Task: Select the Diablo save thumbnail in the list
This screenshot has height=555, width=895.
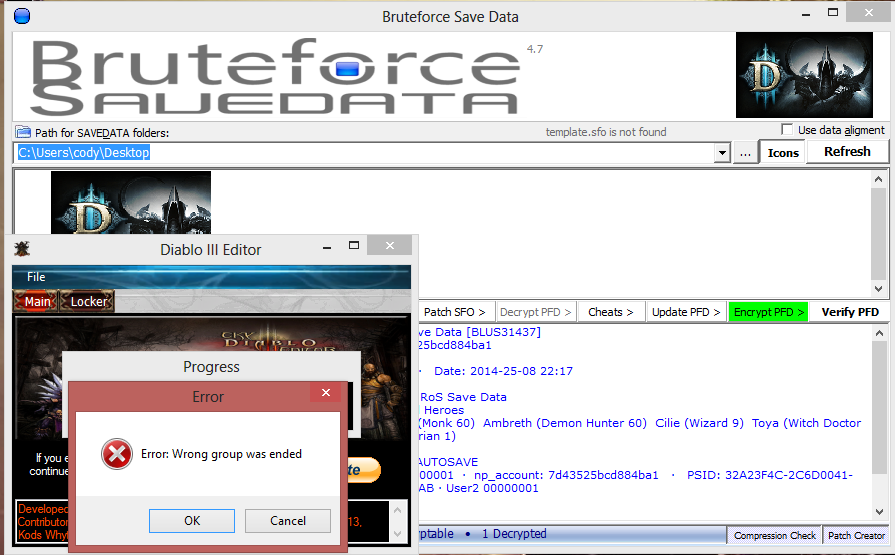Action: 131,203
